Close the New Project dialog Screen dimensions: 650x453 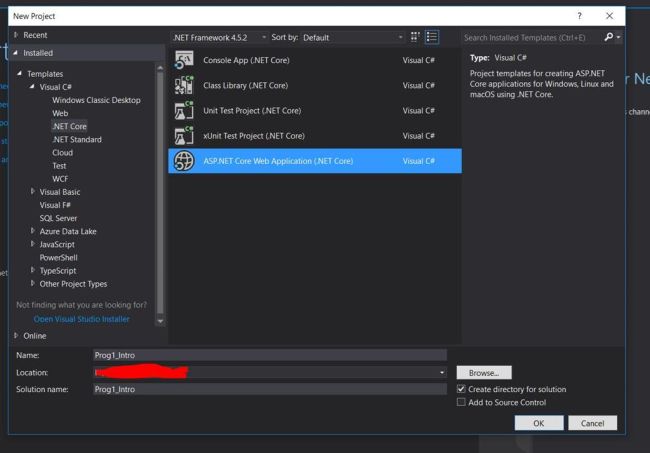click(x=609, y=16)
